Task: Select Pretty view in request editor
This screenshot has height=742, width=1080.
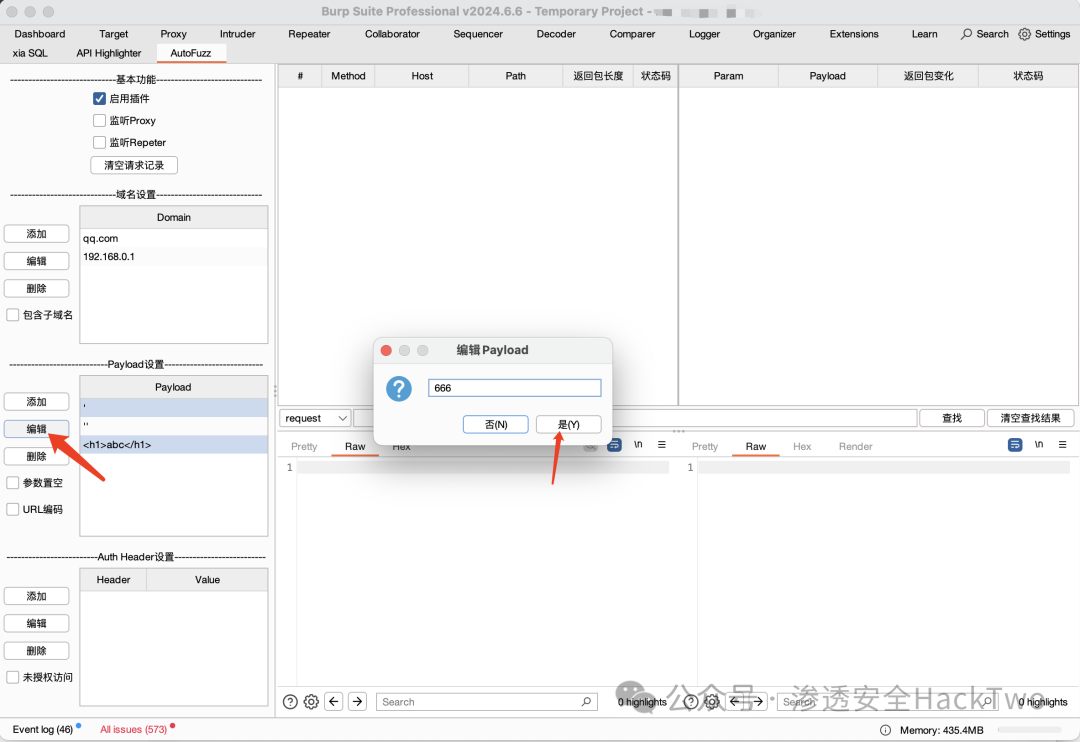Action: click(304, 446)
